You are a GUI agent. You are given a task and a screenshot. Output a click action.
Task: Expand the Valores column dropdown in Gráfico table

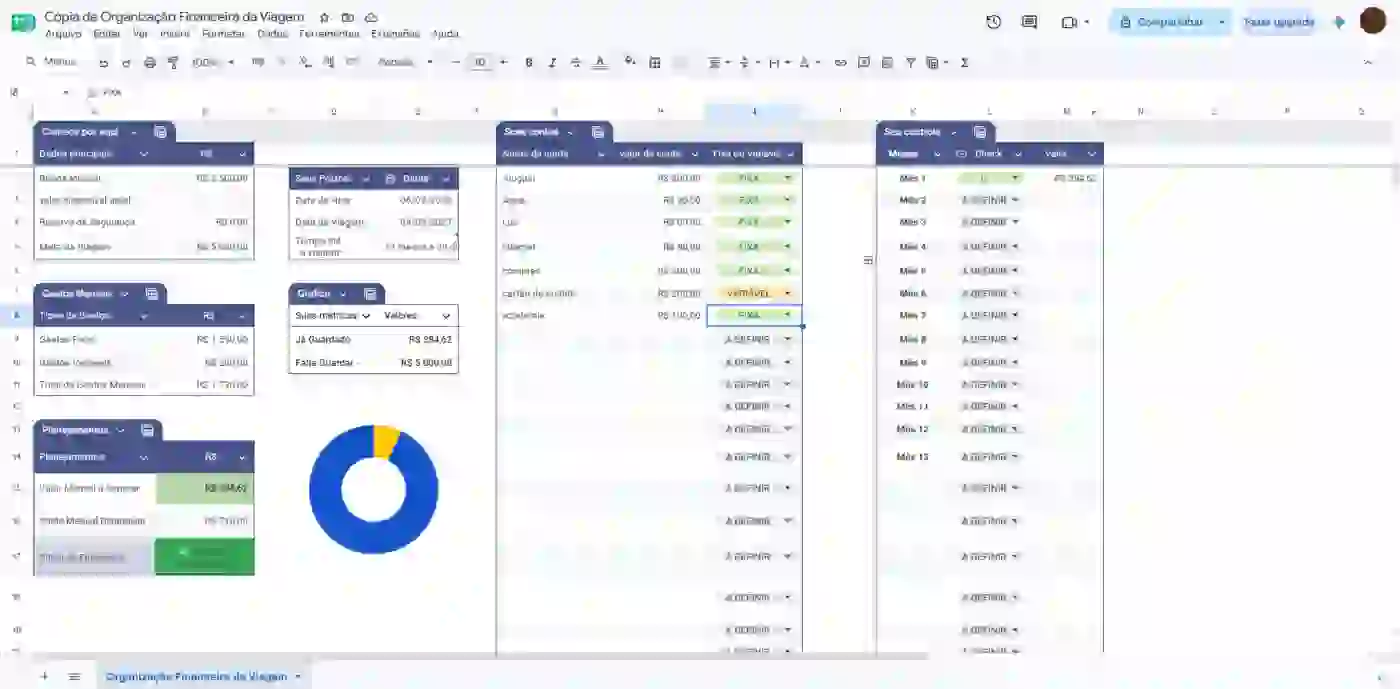coord(446,316)
